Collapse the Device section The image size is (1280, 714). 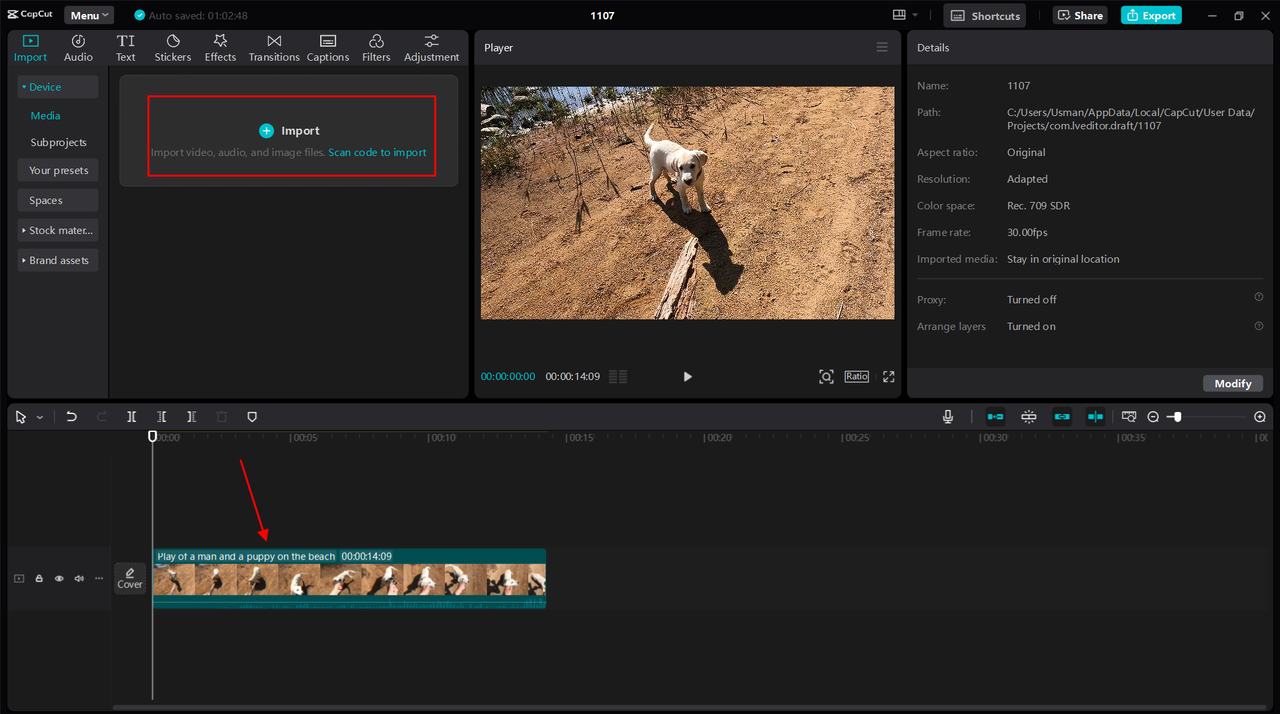[x=58, y=87]
